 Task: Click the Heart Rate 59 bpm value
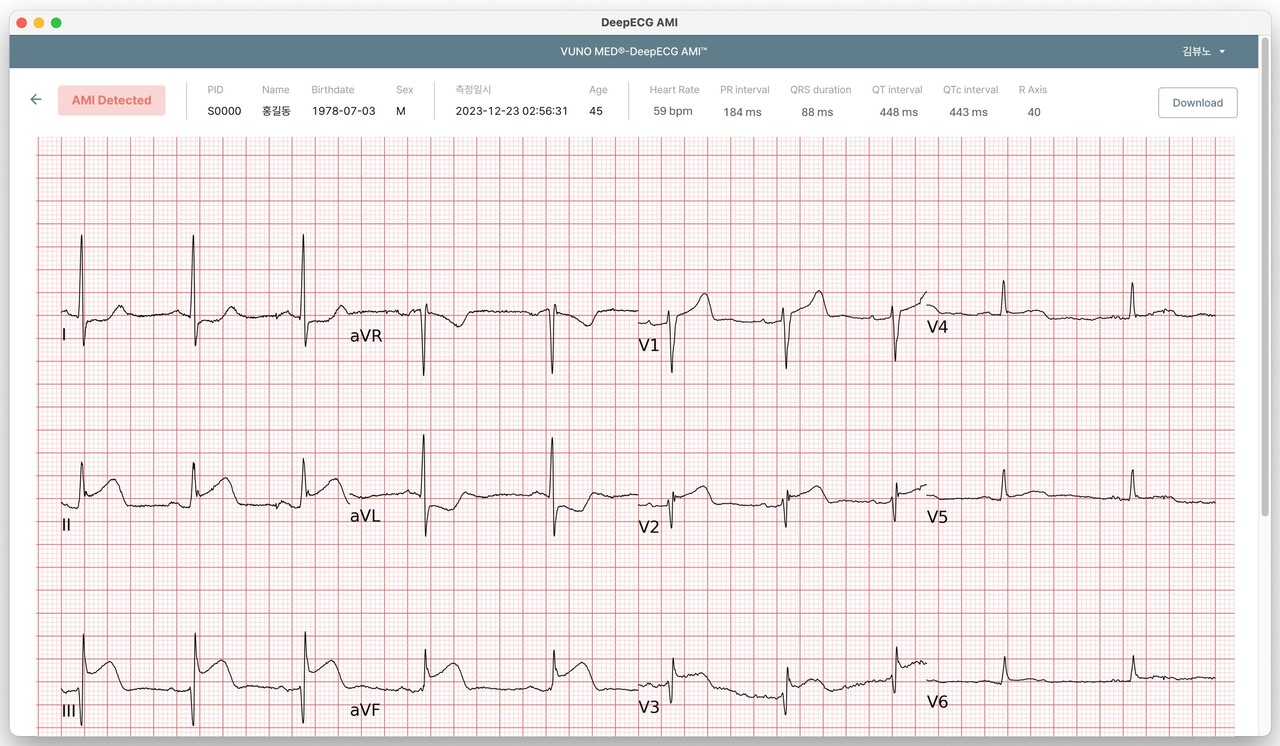point(672,111)
